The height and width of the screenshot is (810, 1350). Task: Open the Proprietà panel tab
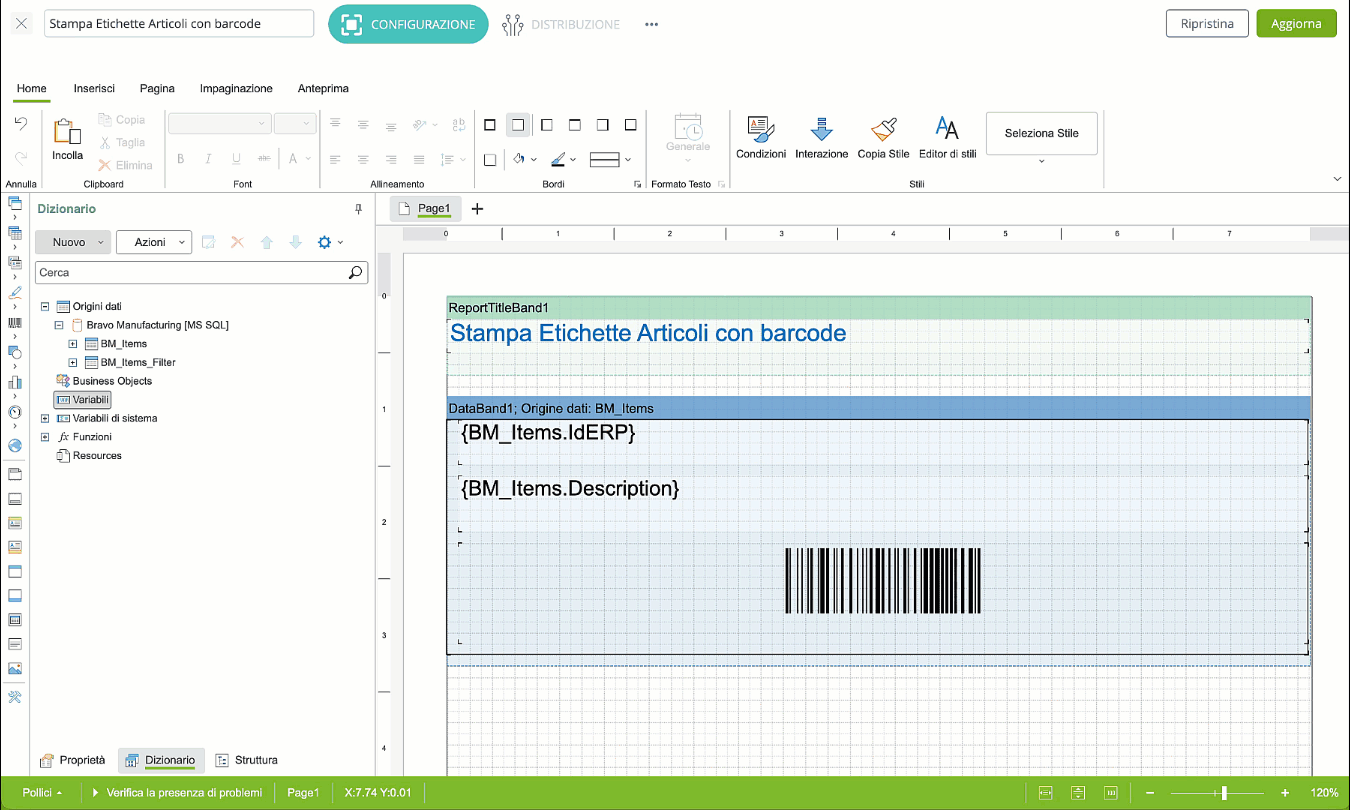pos(72,760)
